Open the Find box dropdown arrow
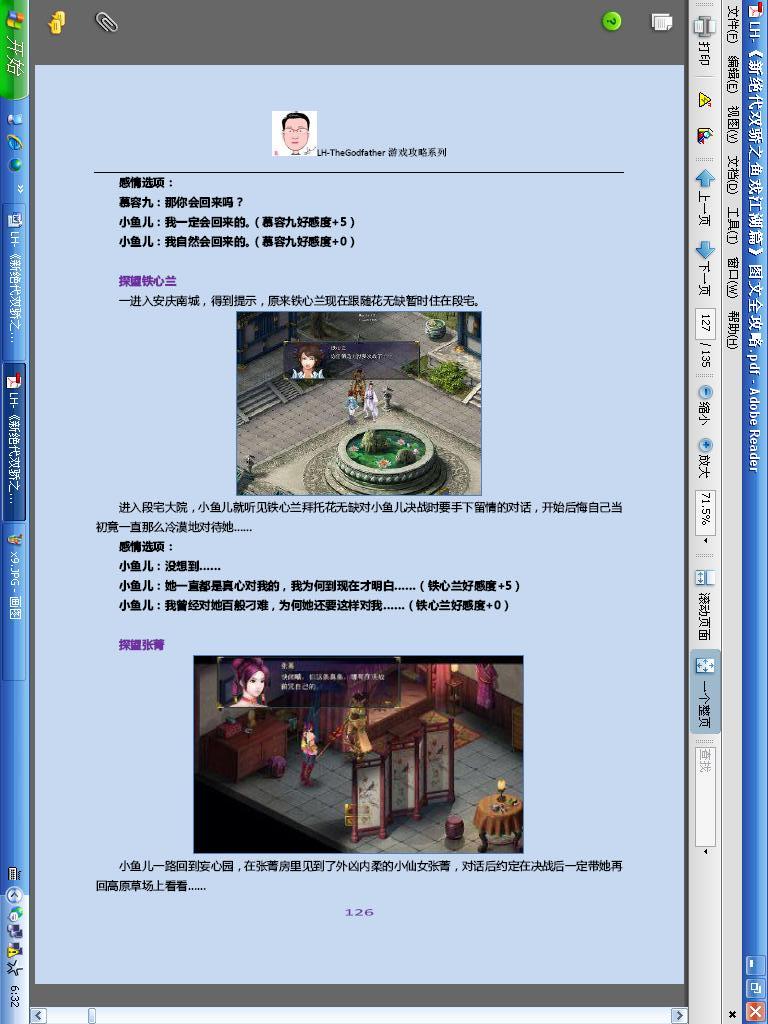 (x=705, y=852)
